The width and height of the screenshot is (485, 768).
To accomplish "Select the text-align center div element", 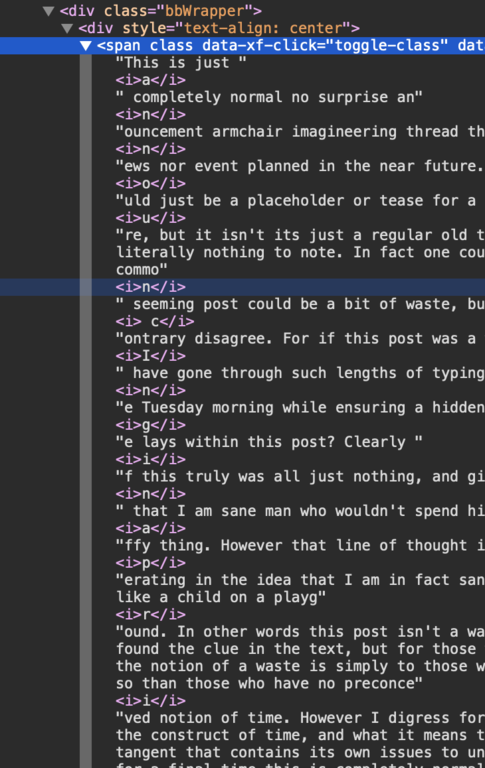I will pos(219,28).
